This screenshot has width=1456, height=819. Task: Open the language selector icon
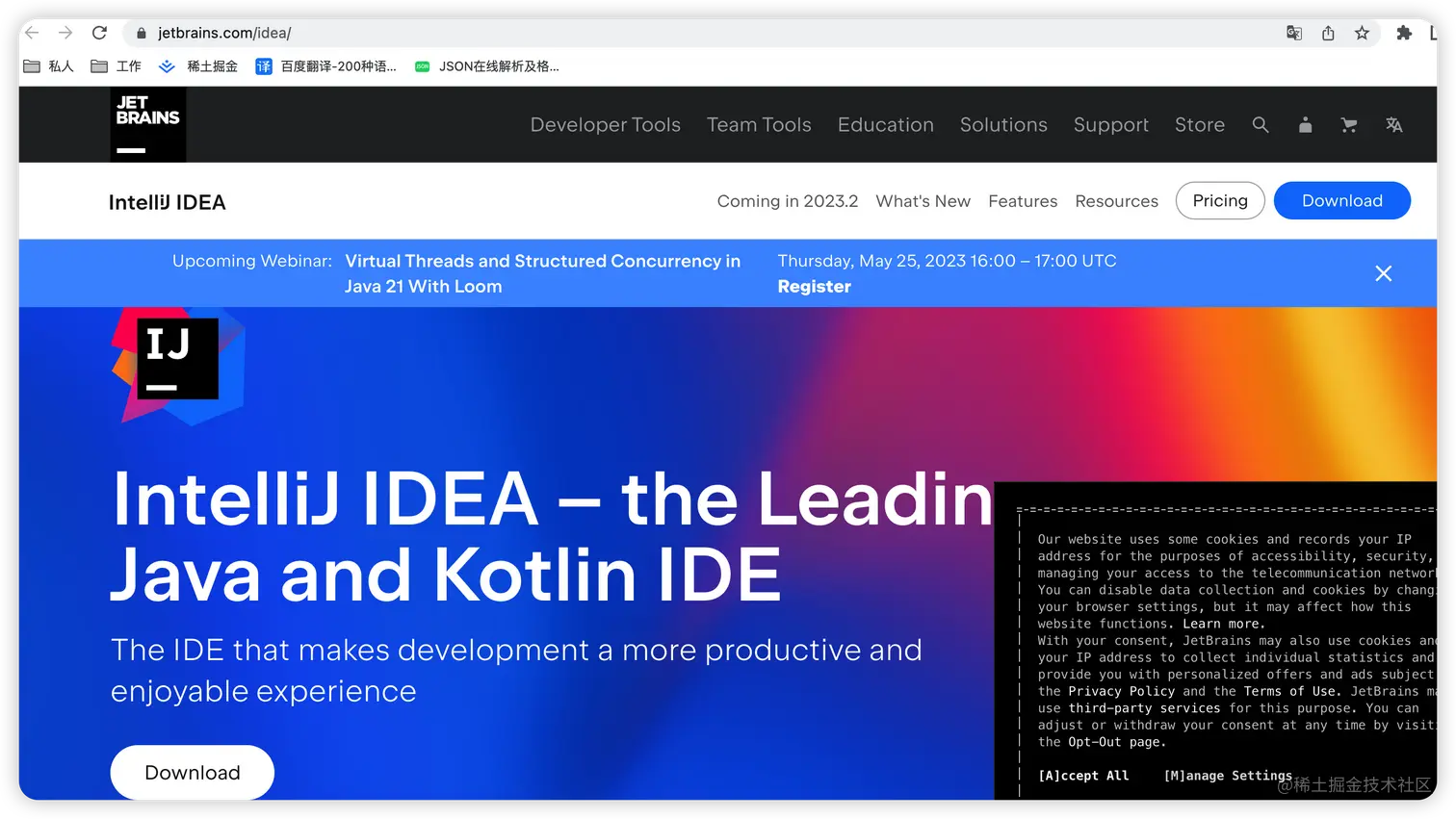click(x=1393, y=125)
